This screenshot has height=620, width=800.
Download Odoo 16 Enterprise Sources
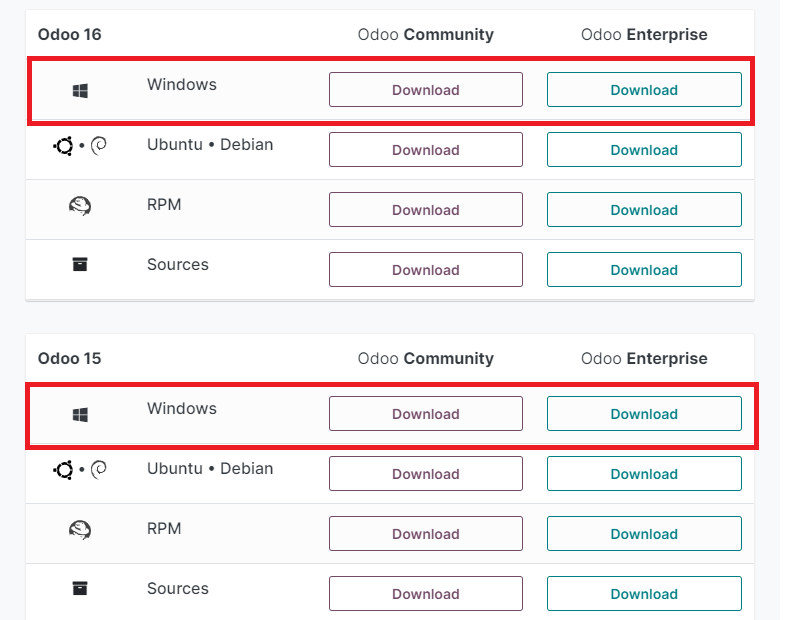(644, 270)
